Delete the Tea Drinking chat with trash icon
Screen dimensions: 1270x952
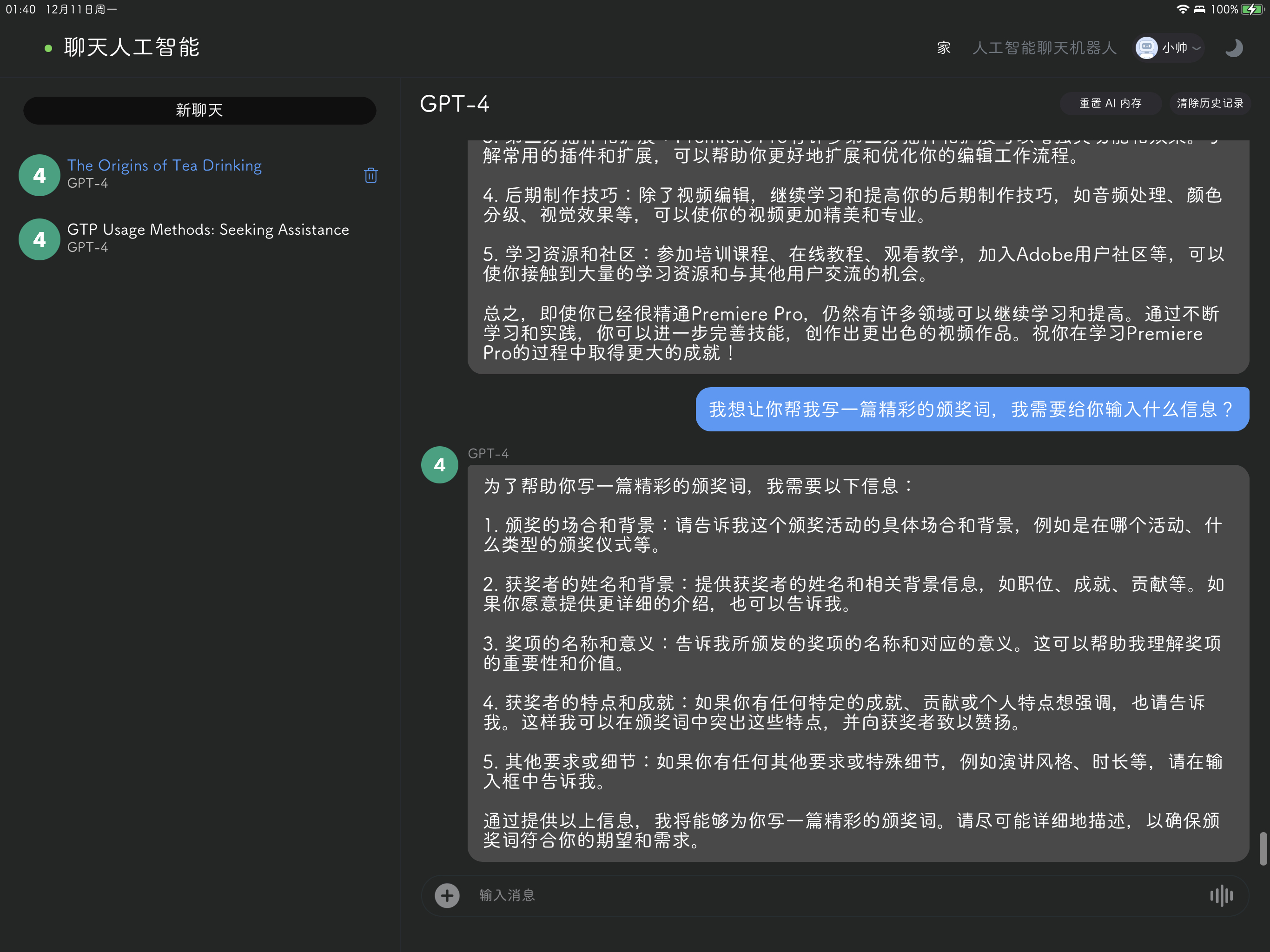pos(371,175)
